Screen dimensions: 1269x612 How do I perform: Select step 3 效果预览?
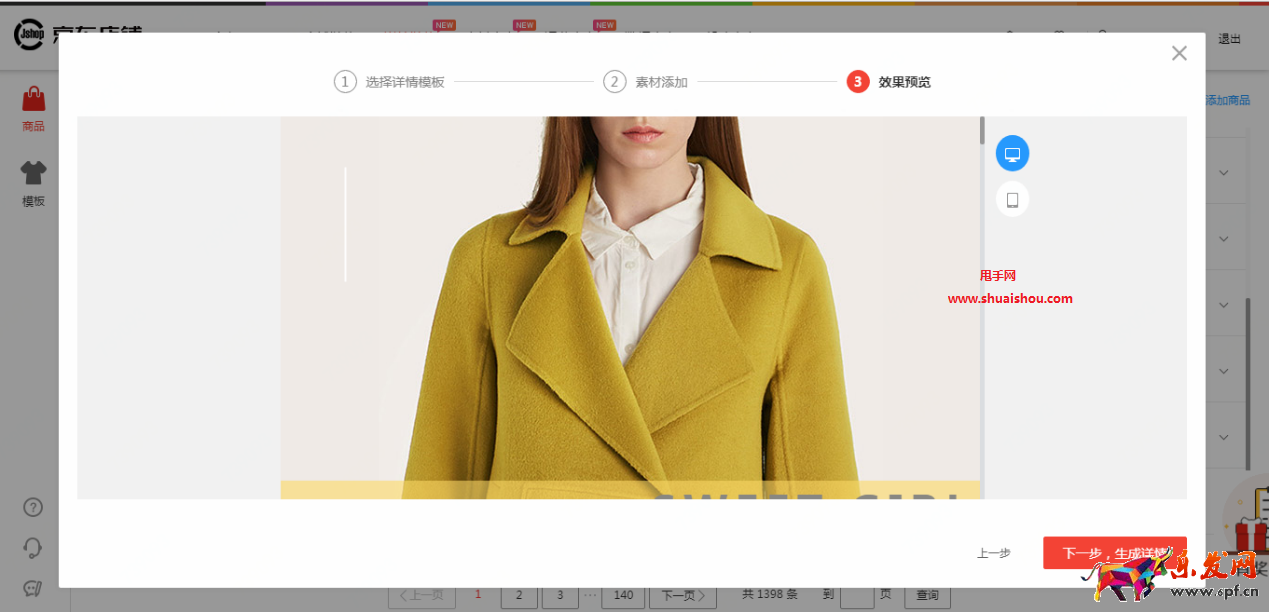pos(889,82)
